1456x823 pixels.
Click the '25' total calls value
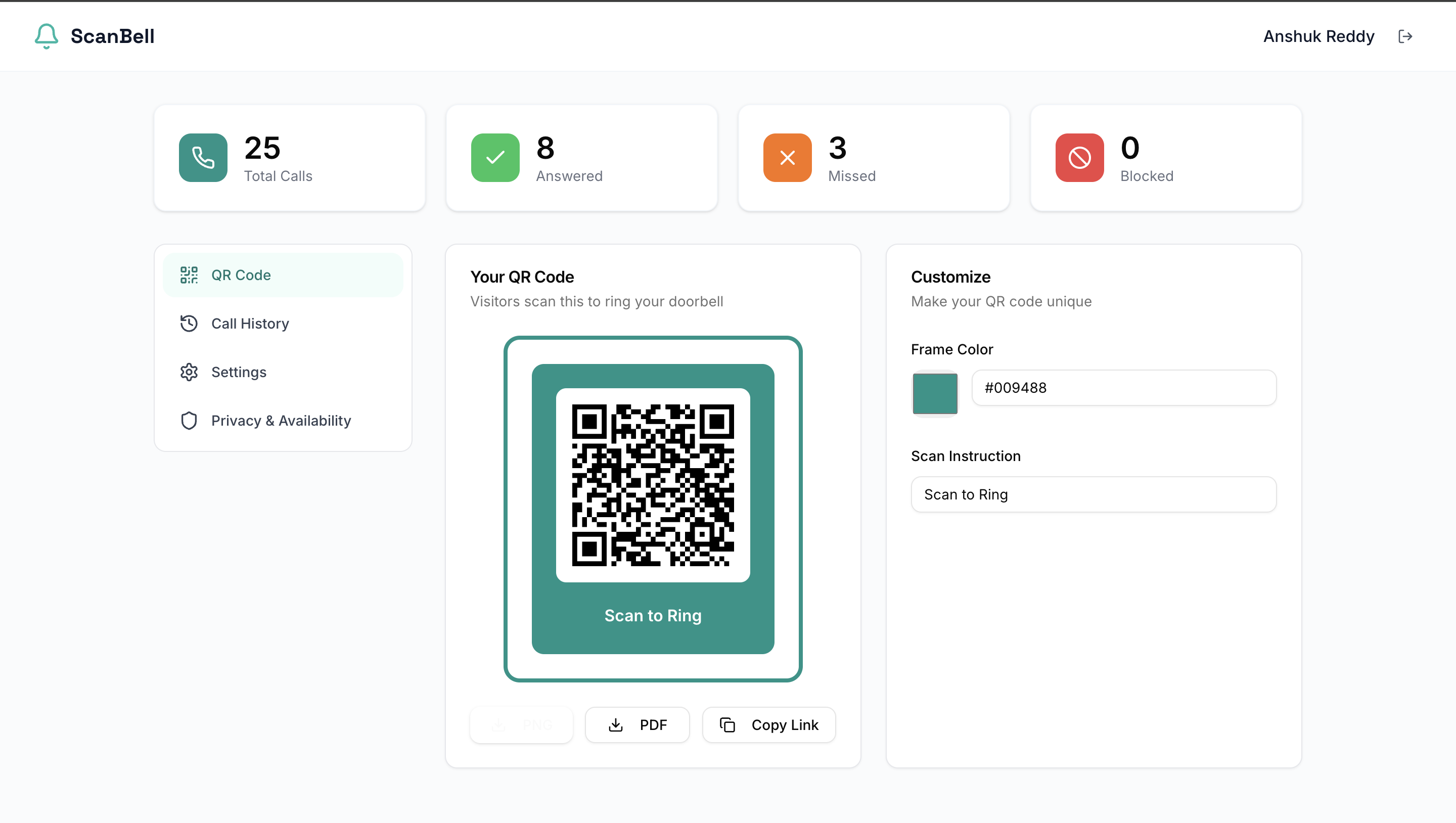pos(262,148)
